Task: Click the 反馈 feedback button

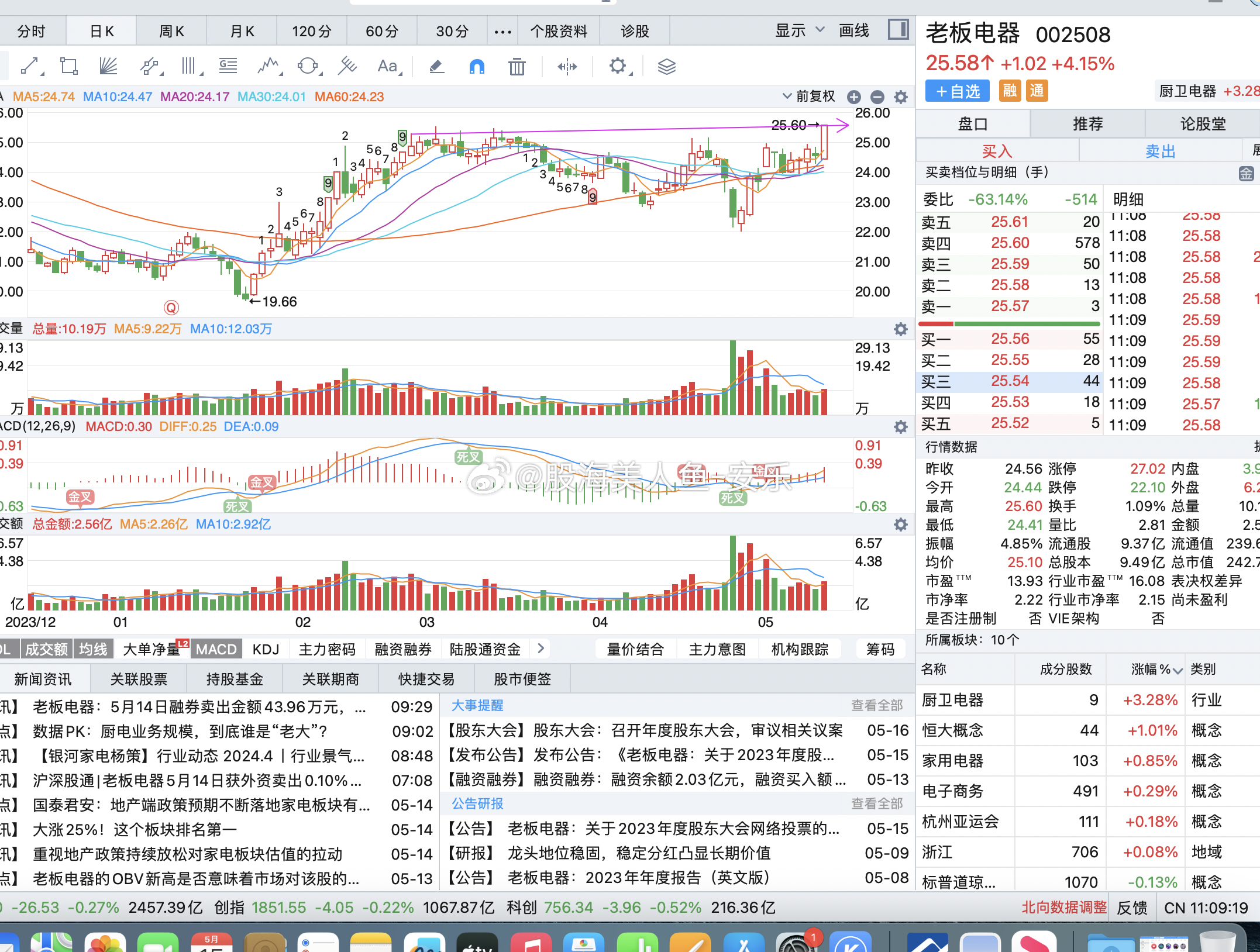Action: 1132,908
